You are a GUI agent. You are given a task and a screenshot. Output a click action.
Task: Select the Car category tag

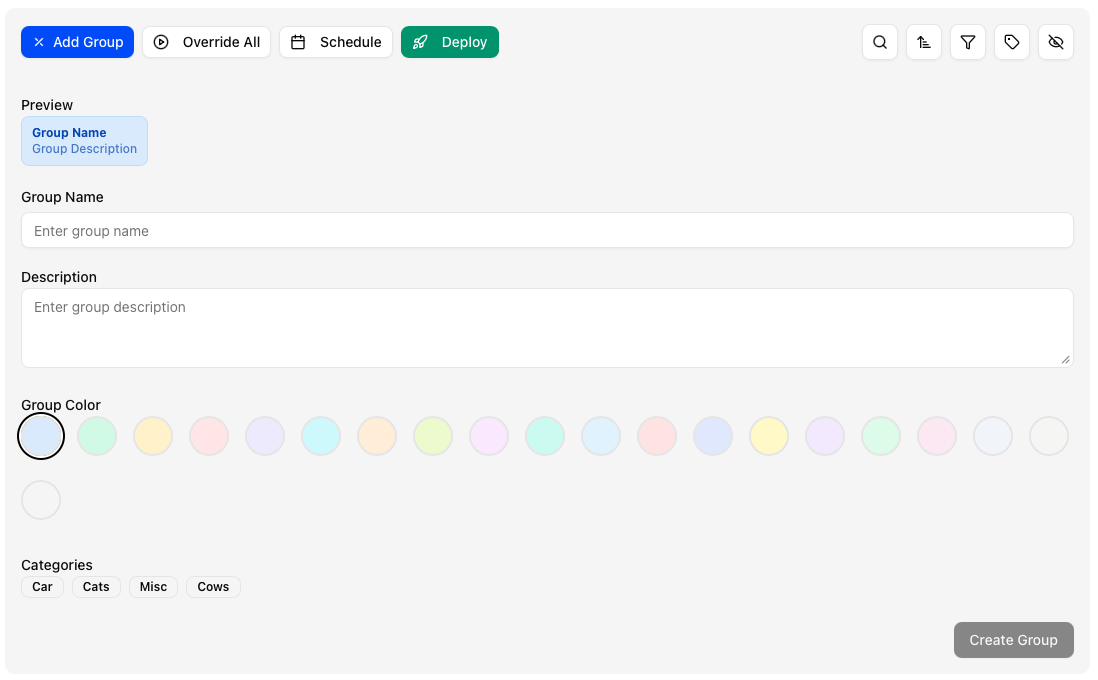pos(42,587)
